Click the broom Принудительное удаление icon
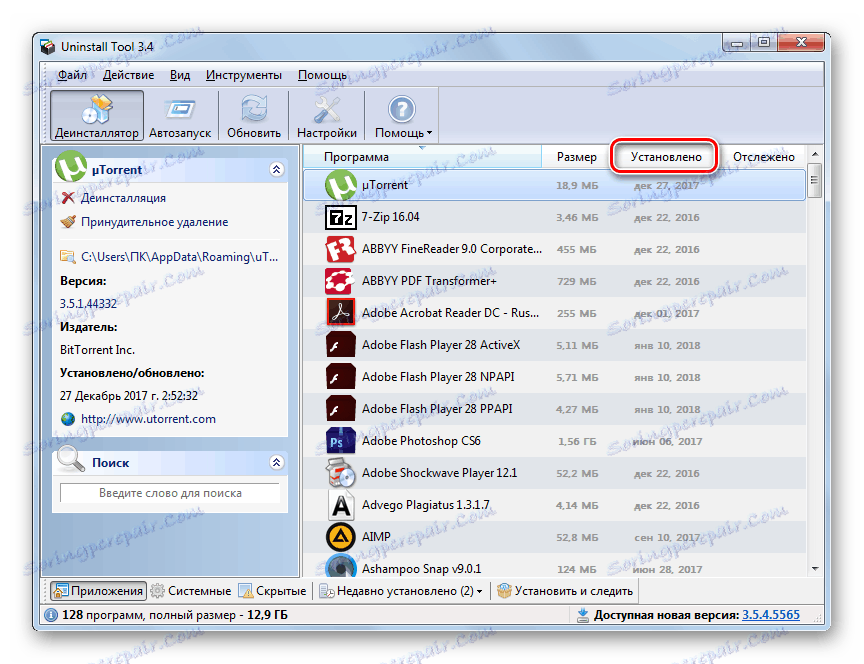 pos(68,222)
